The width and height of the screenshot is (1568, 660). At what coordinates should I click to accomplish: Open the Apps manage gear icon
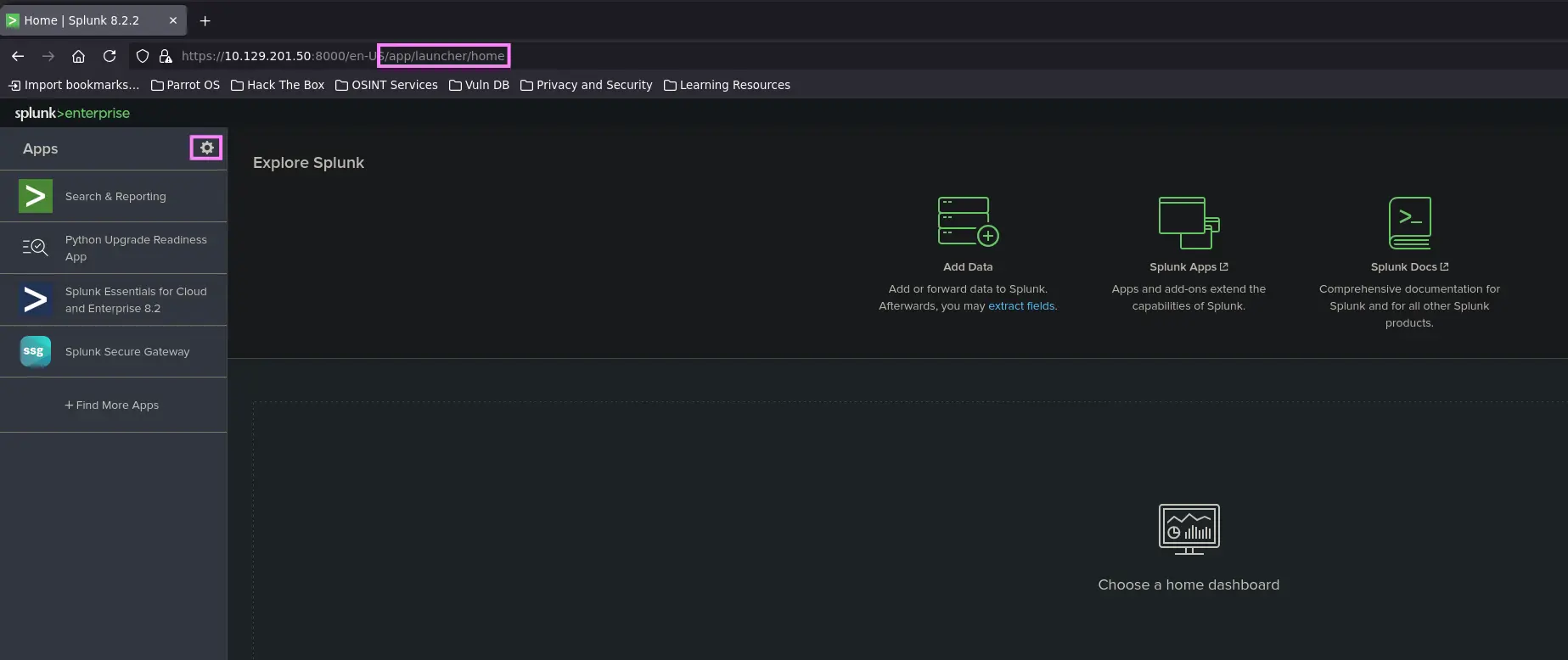[x=206, y=148]
